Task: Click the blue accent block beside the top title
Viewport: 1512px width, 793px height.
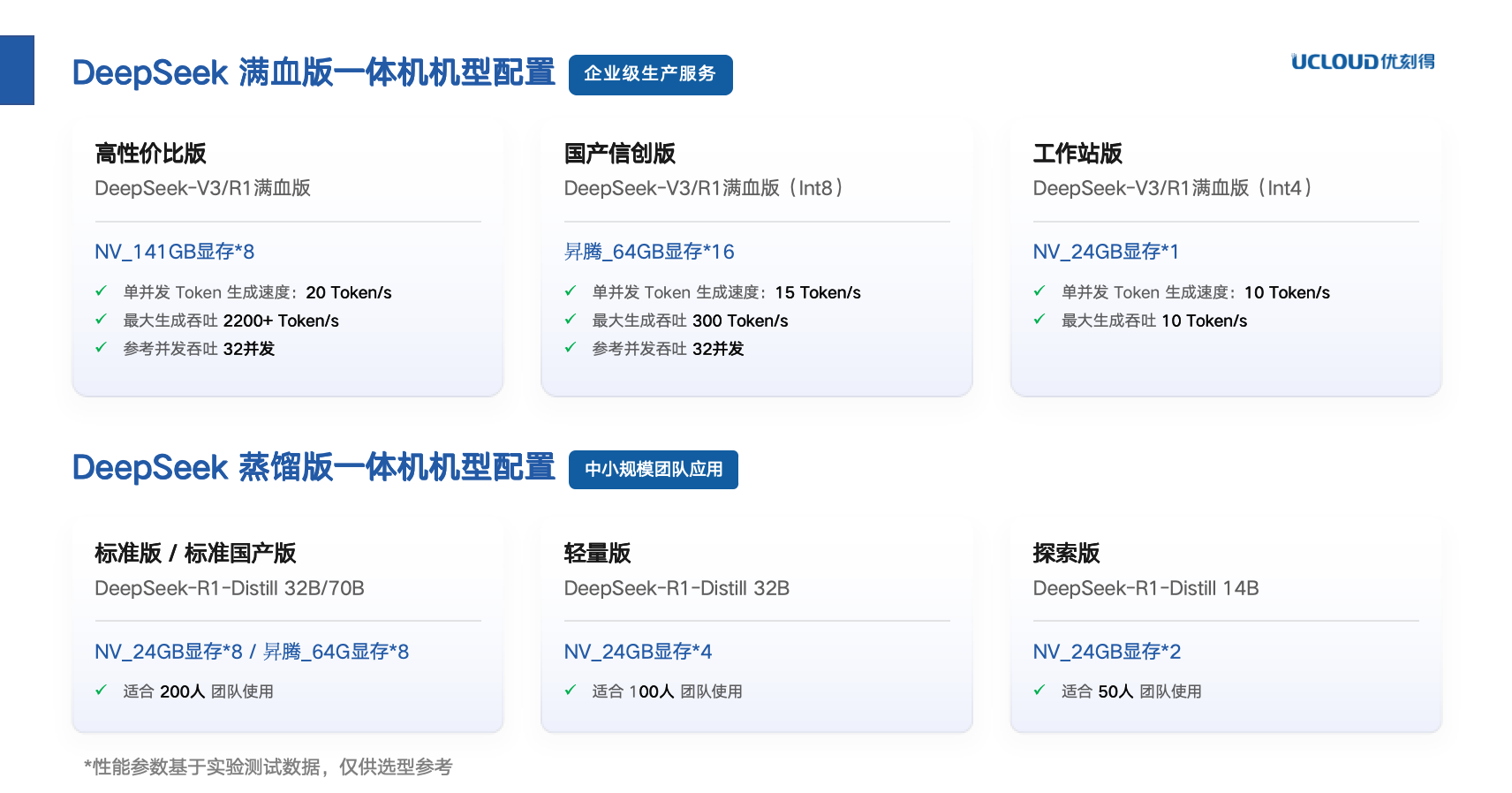Action: pyautogui.click(x=17, y=70)
